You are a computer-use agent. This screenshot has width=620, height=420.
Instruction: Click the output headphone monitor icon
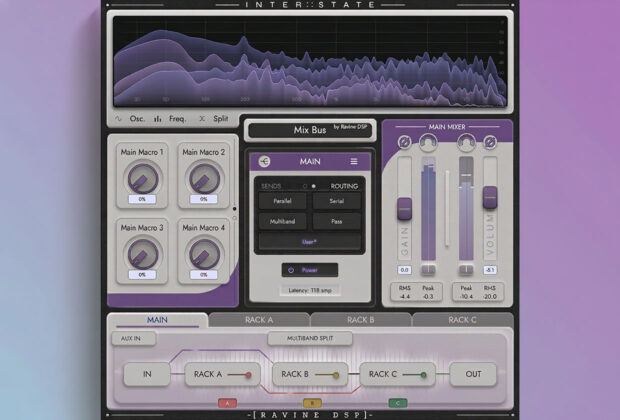(466, 142)
